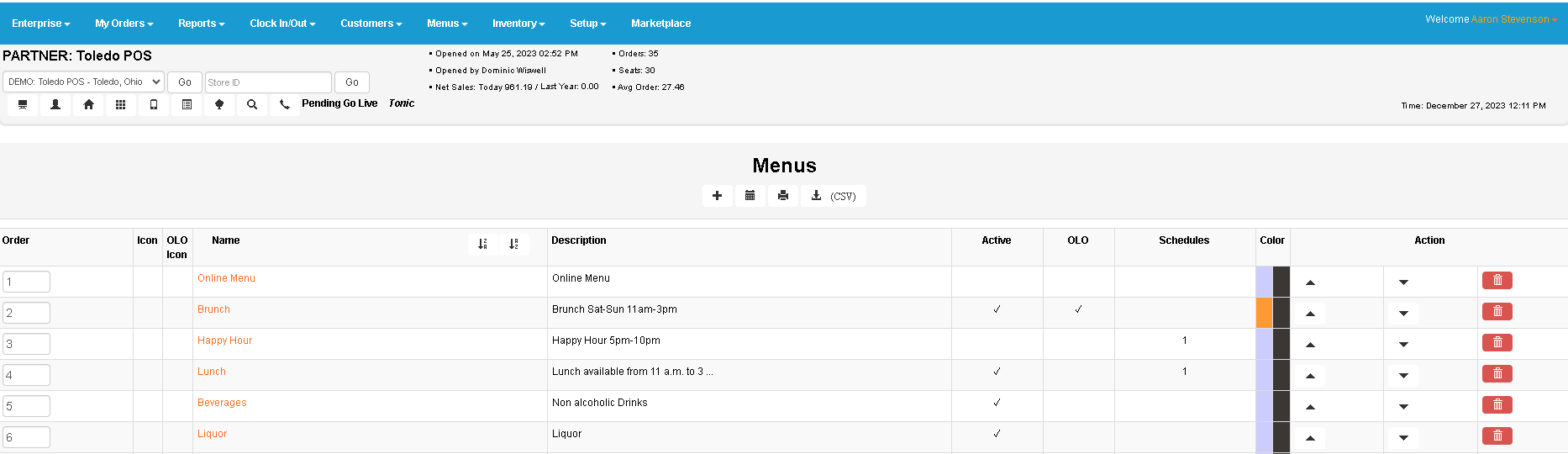Move Brunch menu down

1403,314
